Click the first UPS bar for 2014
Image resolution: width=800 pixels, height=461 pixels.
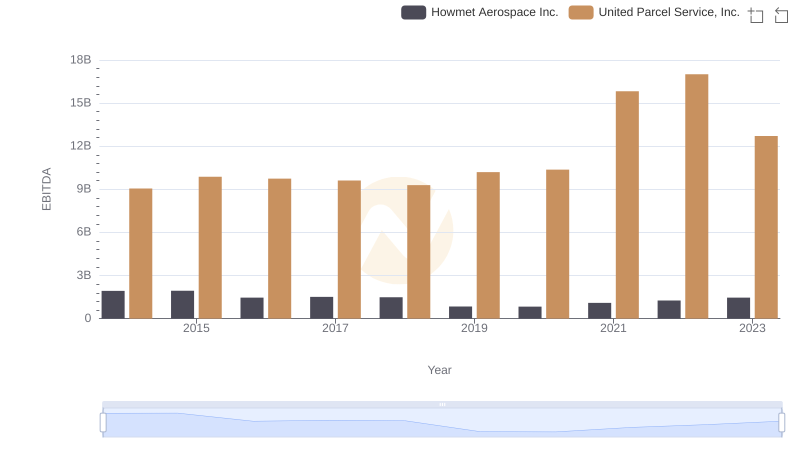[140, 253]
